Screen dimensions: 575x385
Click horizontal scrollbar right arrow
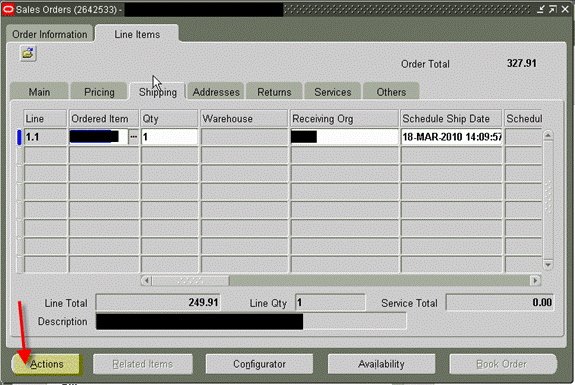coord(535,281)
